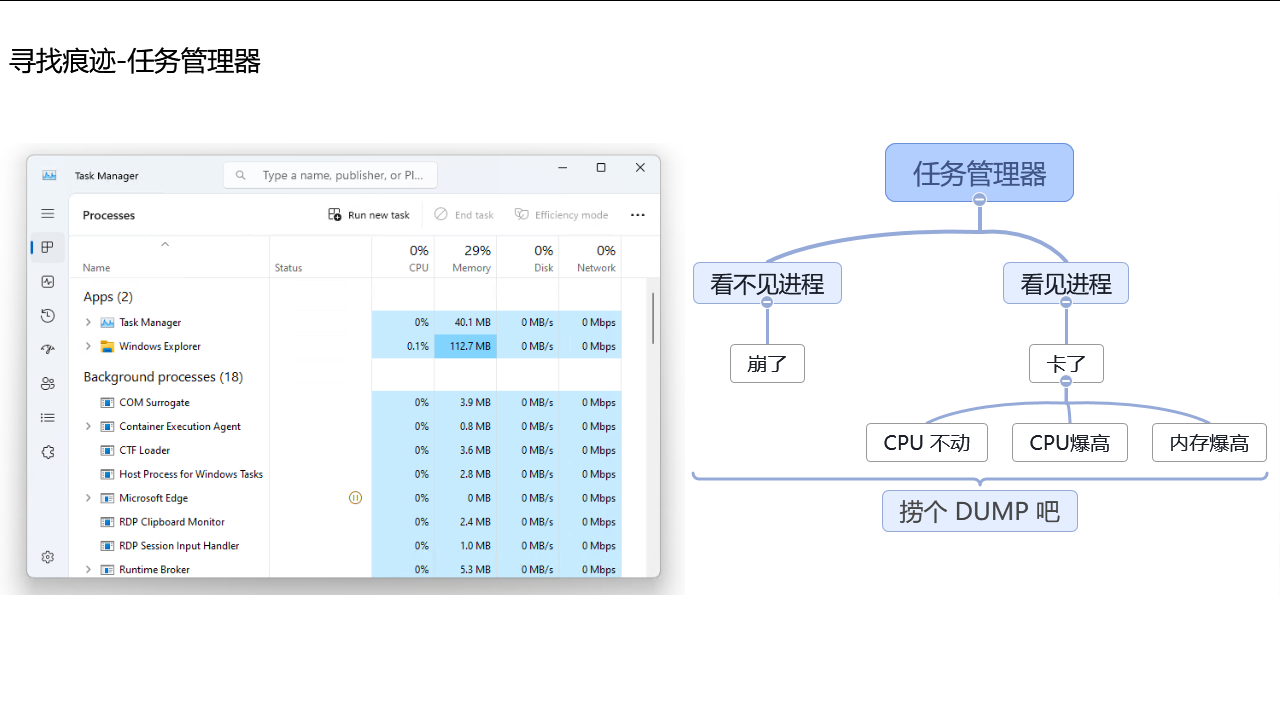The width and height of the screenshot is (1280, 720).
Task: Open App history from the sidebar
Action: [x=47, y=316]
